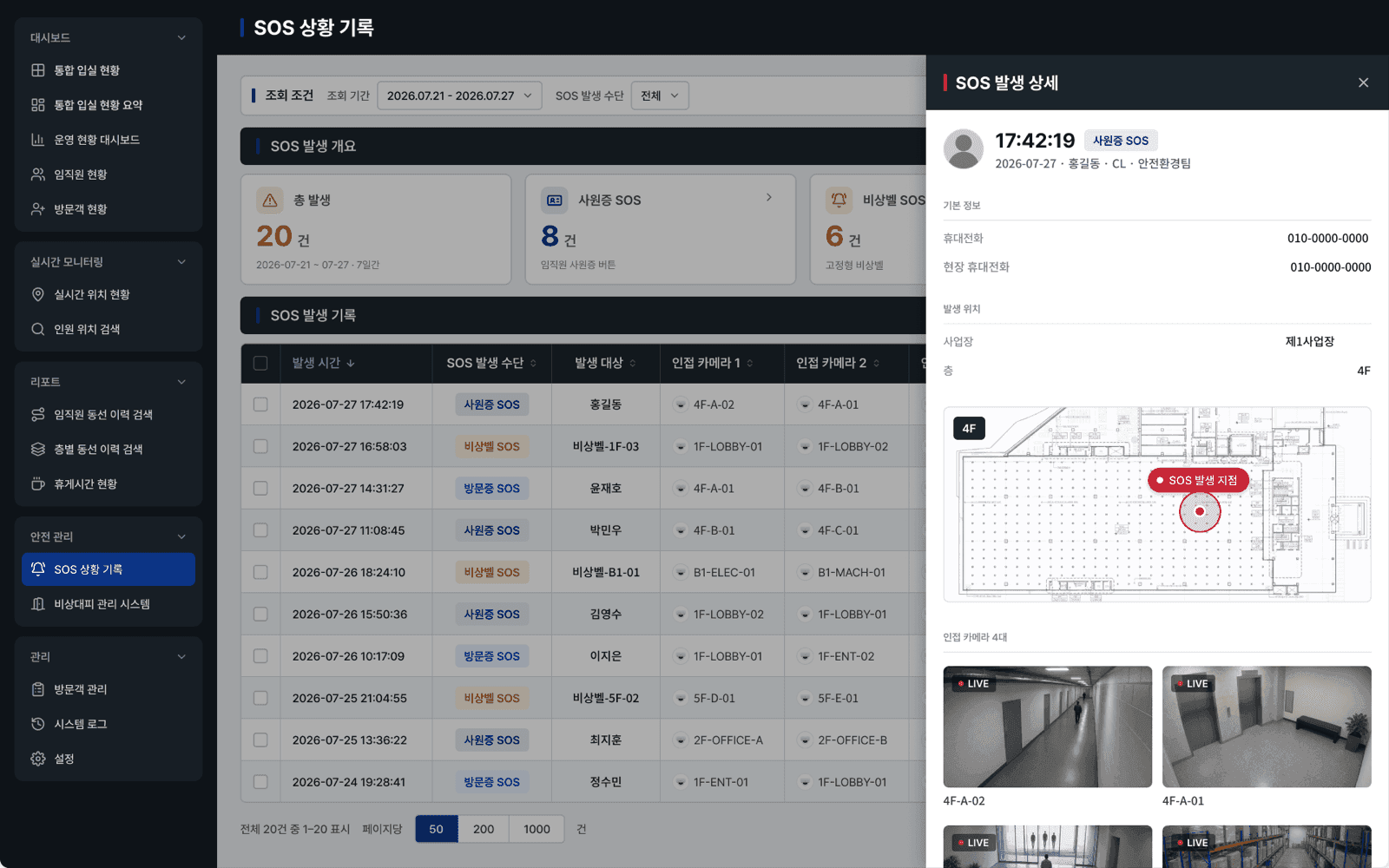Open 시스템 로그 history icon
1389x868 pixels.
point(38,724)
